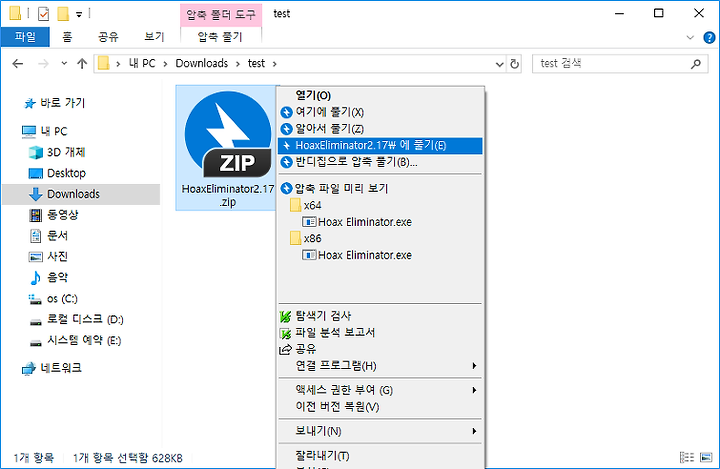This screenshot has height=469, width=720.
Task: Select 바로 가기 in navigation pane
Action: click(x=62, y=103)
